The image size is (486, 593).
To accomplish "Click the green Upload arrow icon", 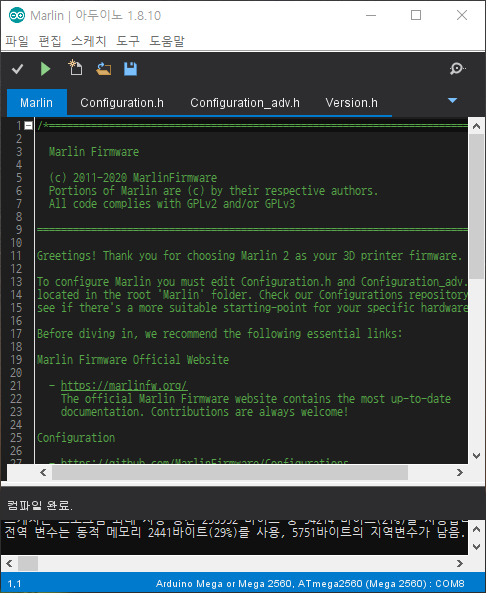I will 45,69.
